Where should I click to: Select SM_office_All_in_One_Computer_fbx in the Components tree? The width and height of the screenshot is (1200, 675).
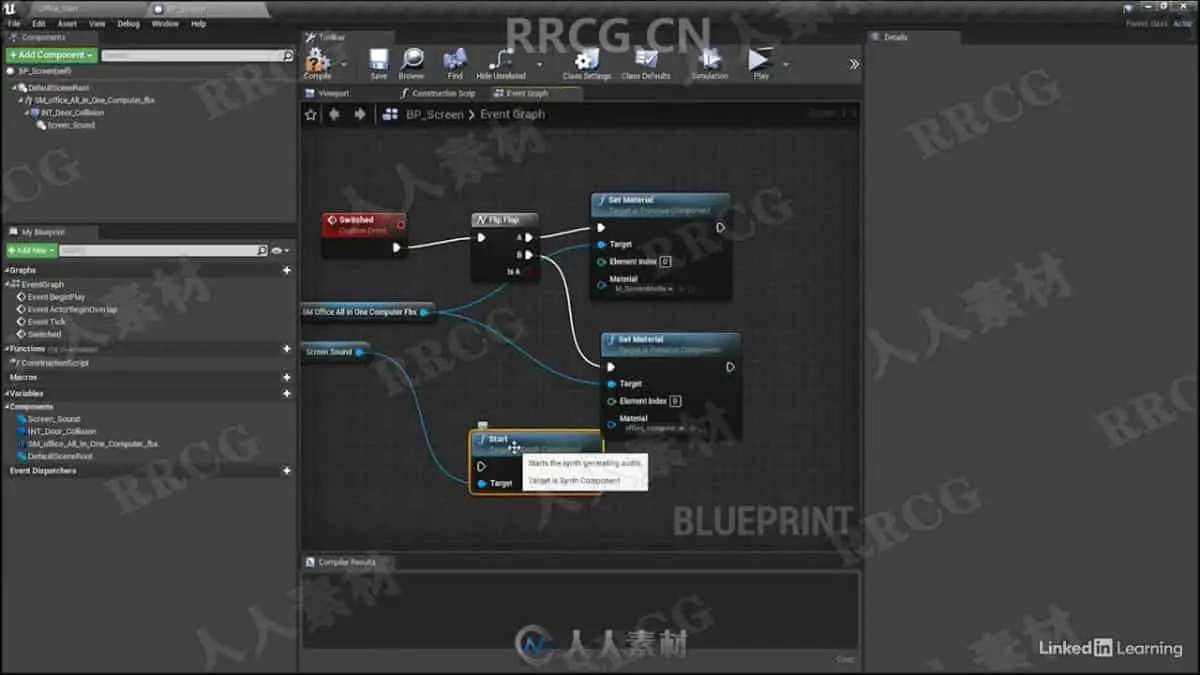[x=94, y=100]
